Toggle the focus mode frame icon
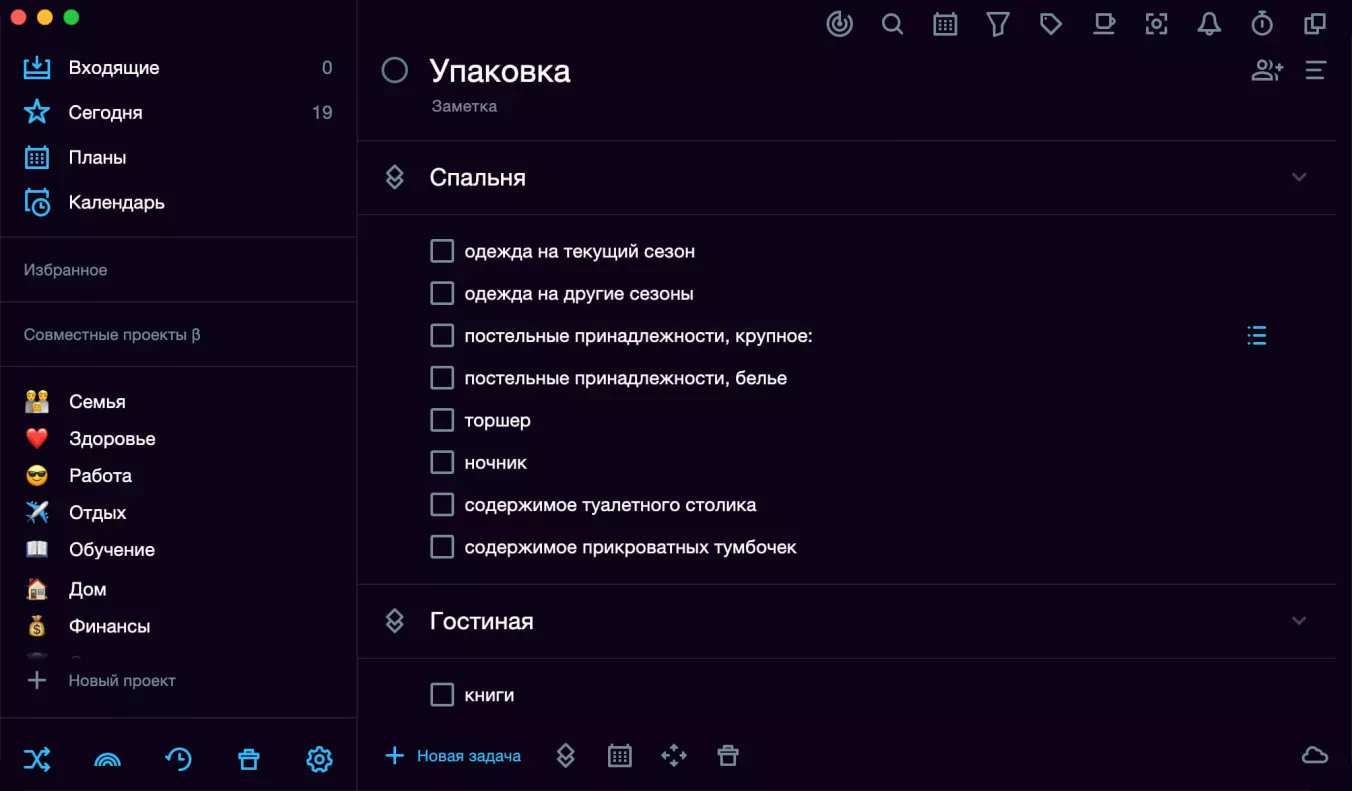This screenshot has width=1352, height=791. tap(1157, 24)
